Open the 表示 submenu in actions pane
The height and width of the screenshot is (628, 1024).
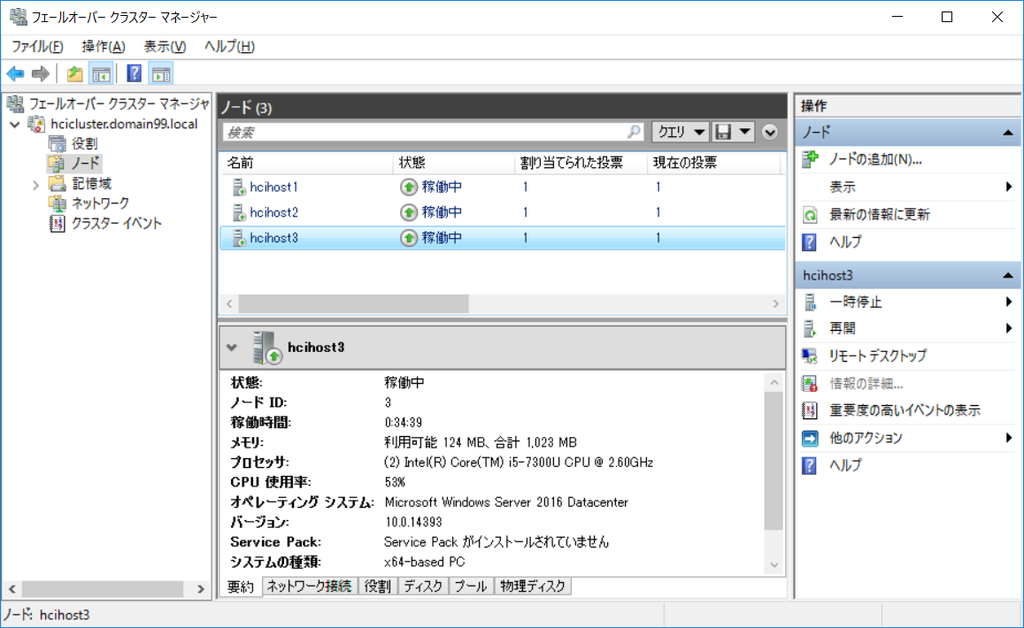click(x=908, y=187)
